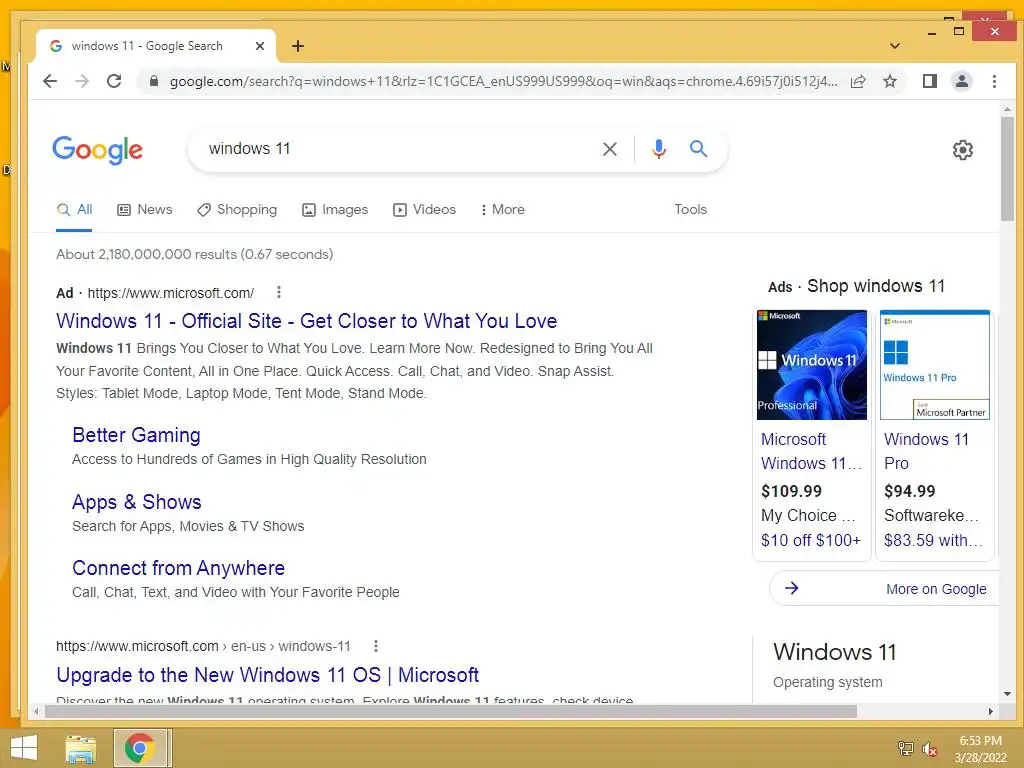The width and height of the screenshot is (1024, 768).
Task: Submit search with magnifier icon
Action: click(698, 149)
